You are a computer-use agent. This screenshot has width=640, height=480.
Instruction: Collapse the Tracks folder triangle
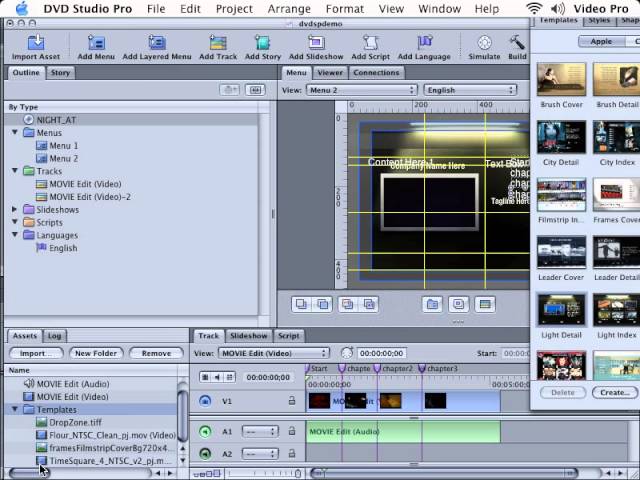[15, 171]
